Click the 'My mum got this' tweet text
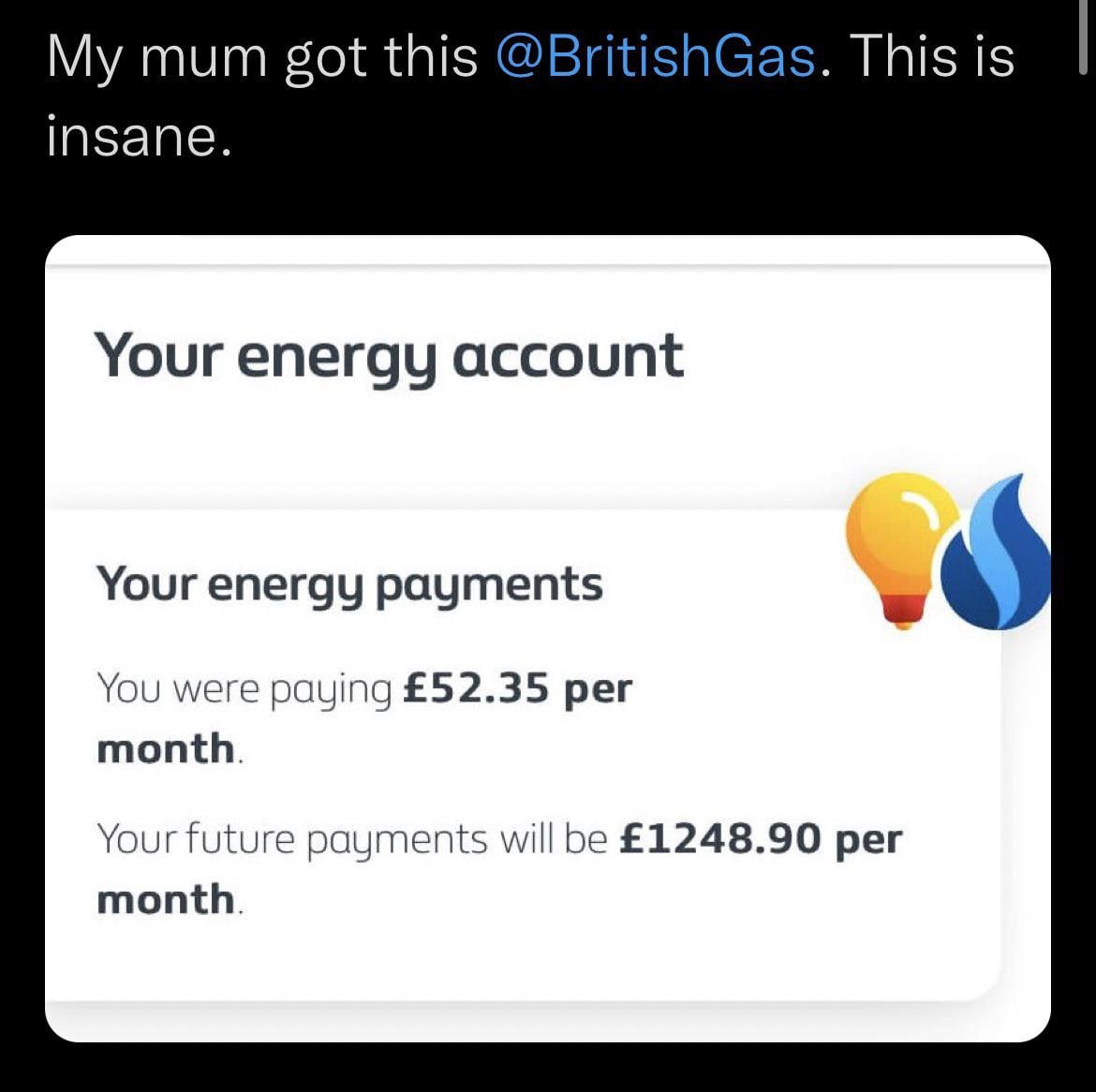 pyautogui.click(x=262, y=57)
